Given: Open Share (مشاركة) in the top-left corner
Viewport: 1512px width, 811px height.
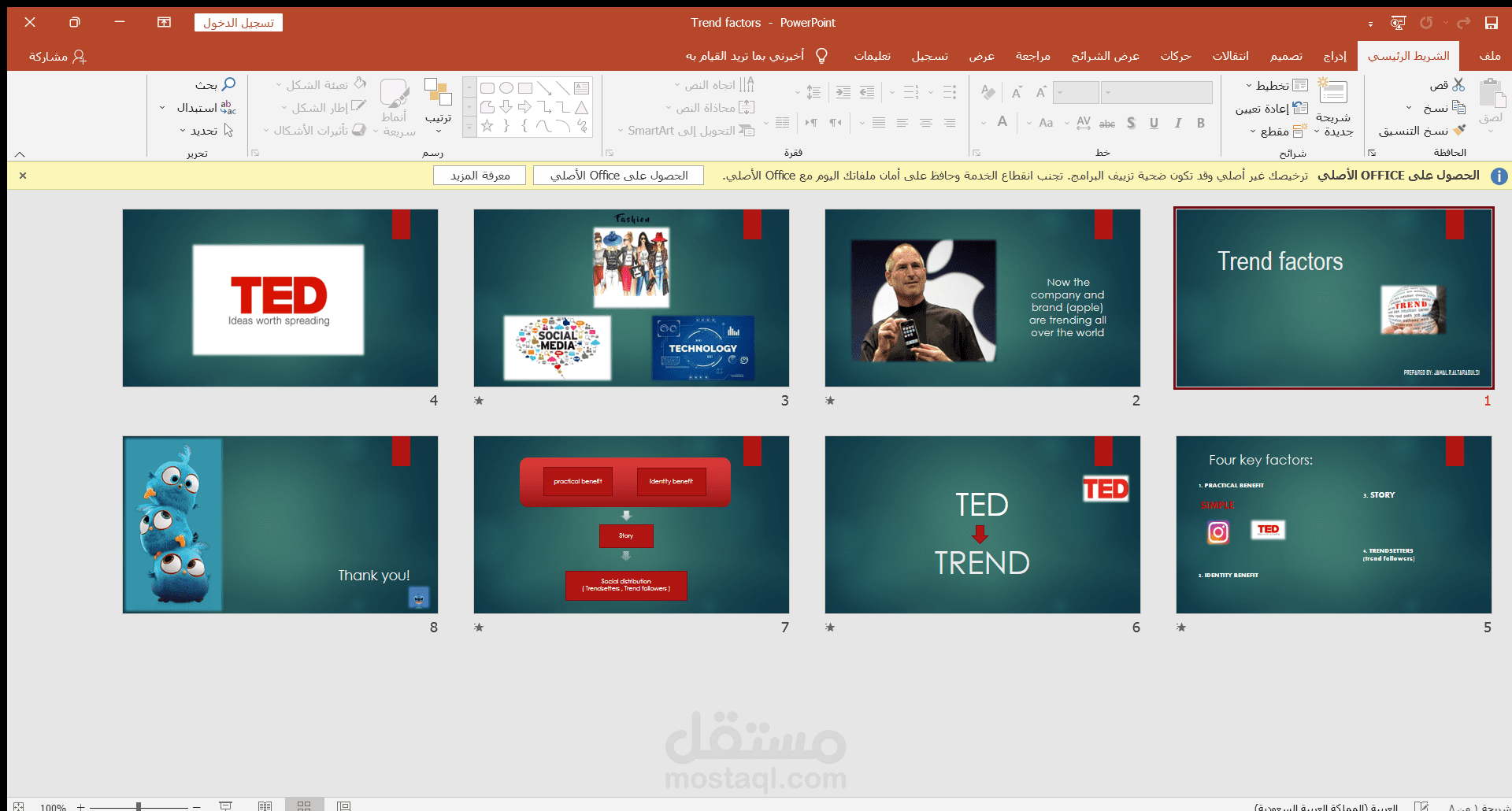Looking at the screenshot, I should (57, 56).
